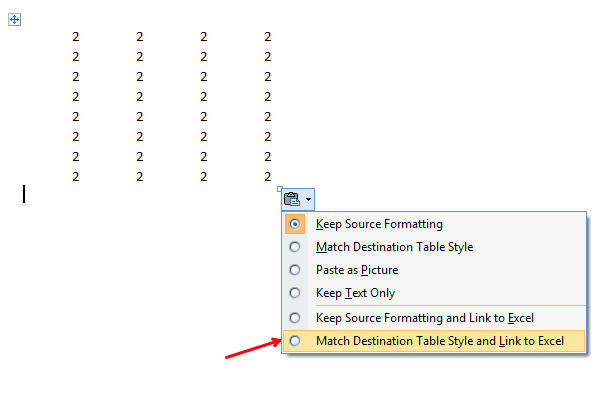Open the Paste Options dropdown arrow
The width and height of the screenshot is (597, 393).
[x=308, y=199]
